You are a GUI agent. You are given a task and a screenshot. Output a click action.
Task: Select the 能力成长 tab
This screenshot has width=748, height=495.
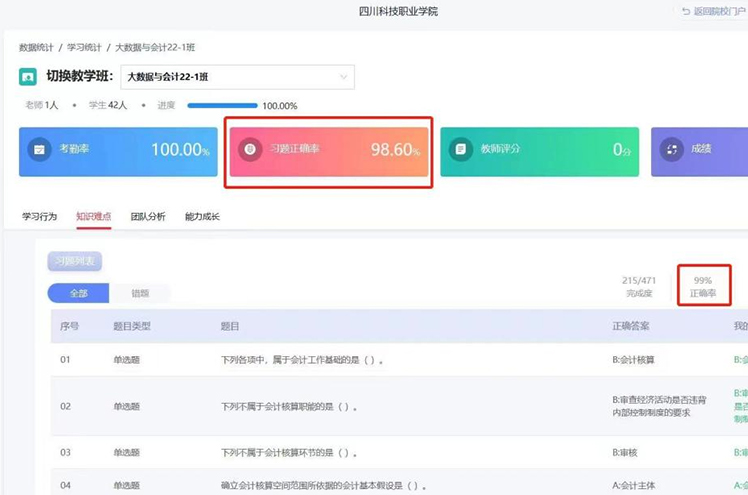point(202,216)
